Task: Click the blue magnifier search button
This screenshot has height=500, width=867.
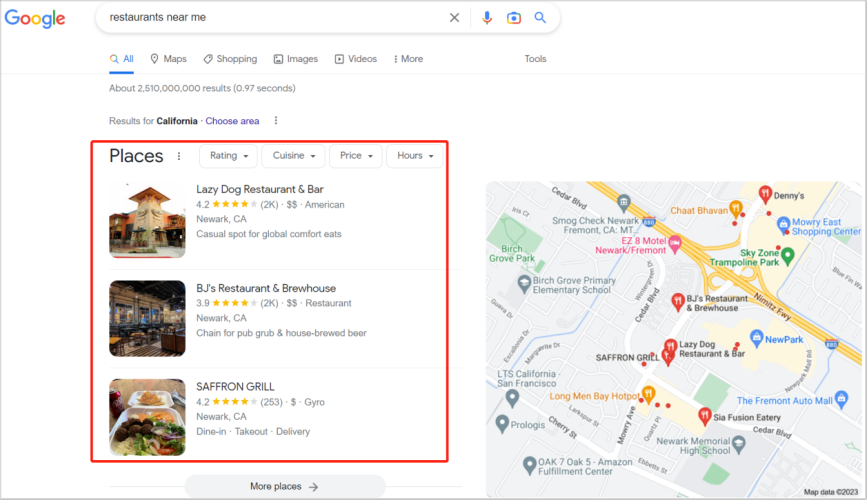Action: [x=540, y=18]
